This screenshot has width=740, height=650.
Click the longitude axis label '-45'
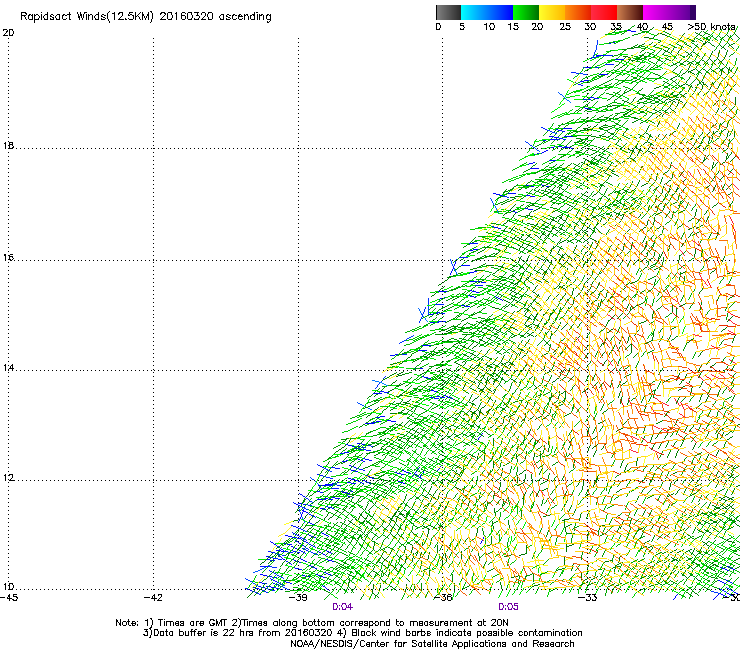pos(9,598)
